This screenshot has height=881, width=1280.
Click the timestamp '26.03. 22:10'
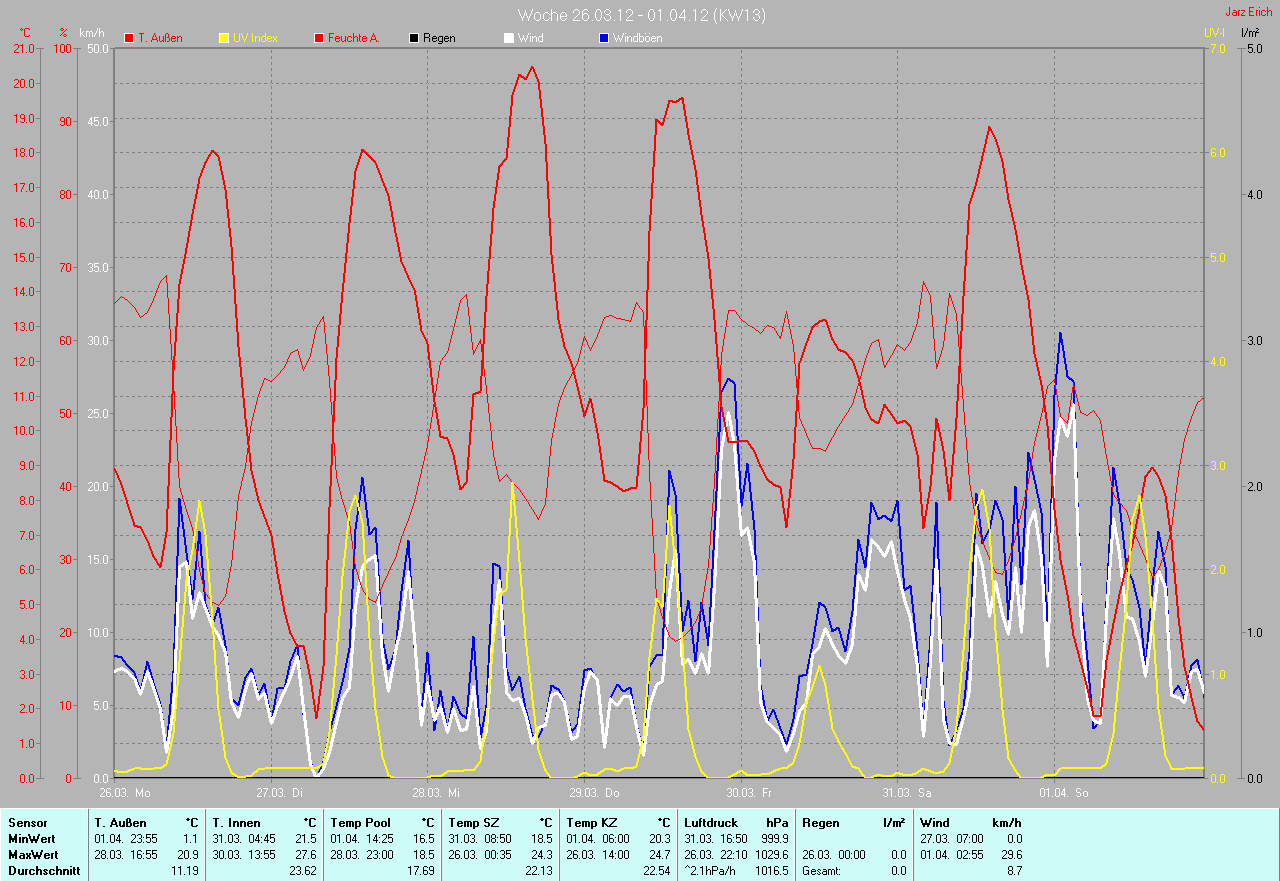(716, 855)
